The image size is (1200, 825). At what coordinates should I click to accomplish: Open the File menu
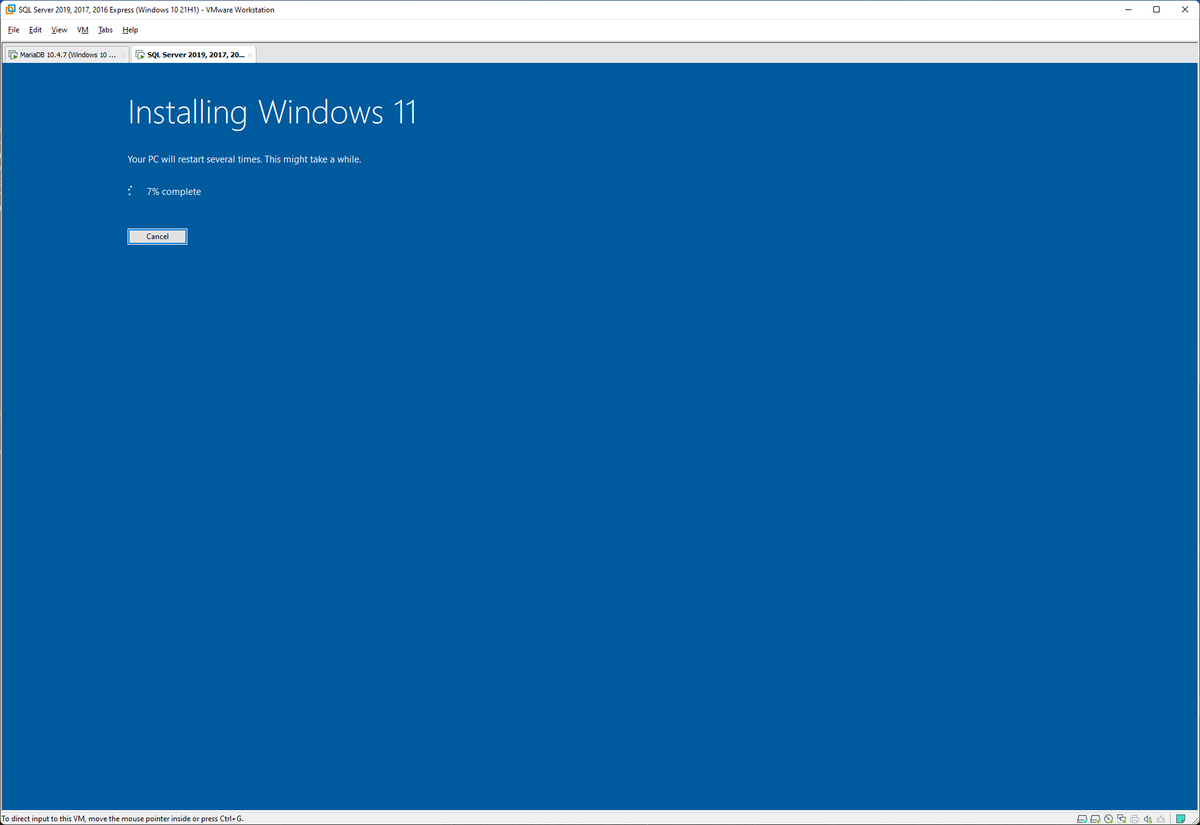click(x=14, y=30)
